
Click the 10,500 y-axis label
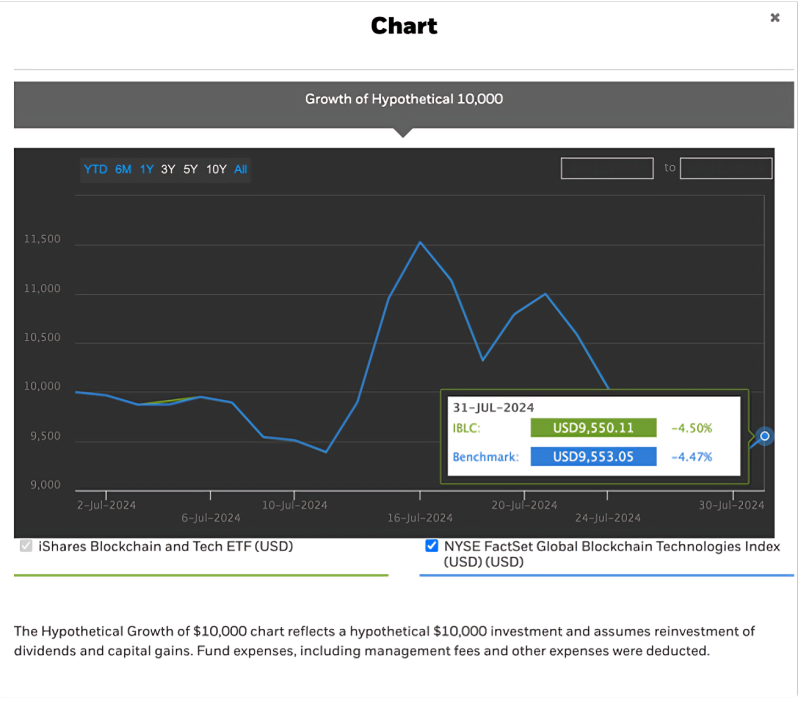[42, 338]
